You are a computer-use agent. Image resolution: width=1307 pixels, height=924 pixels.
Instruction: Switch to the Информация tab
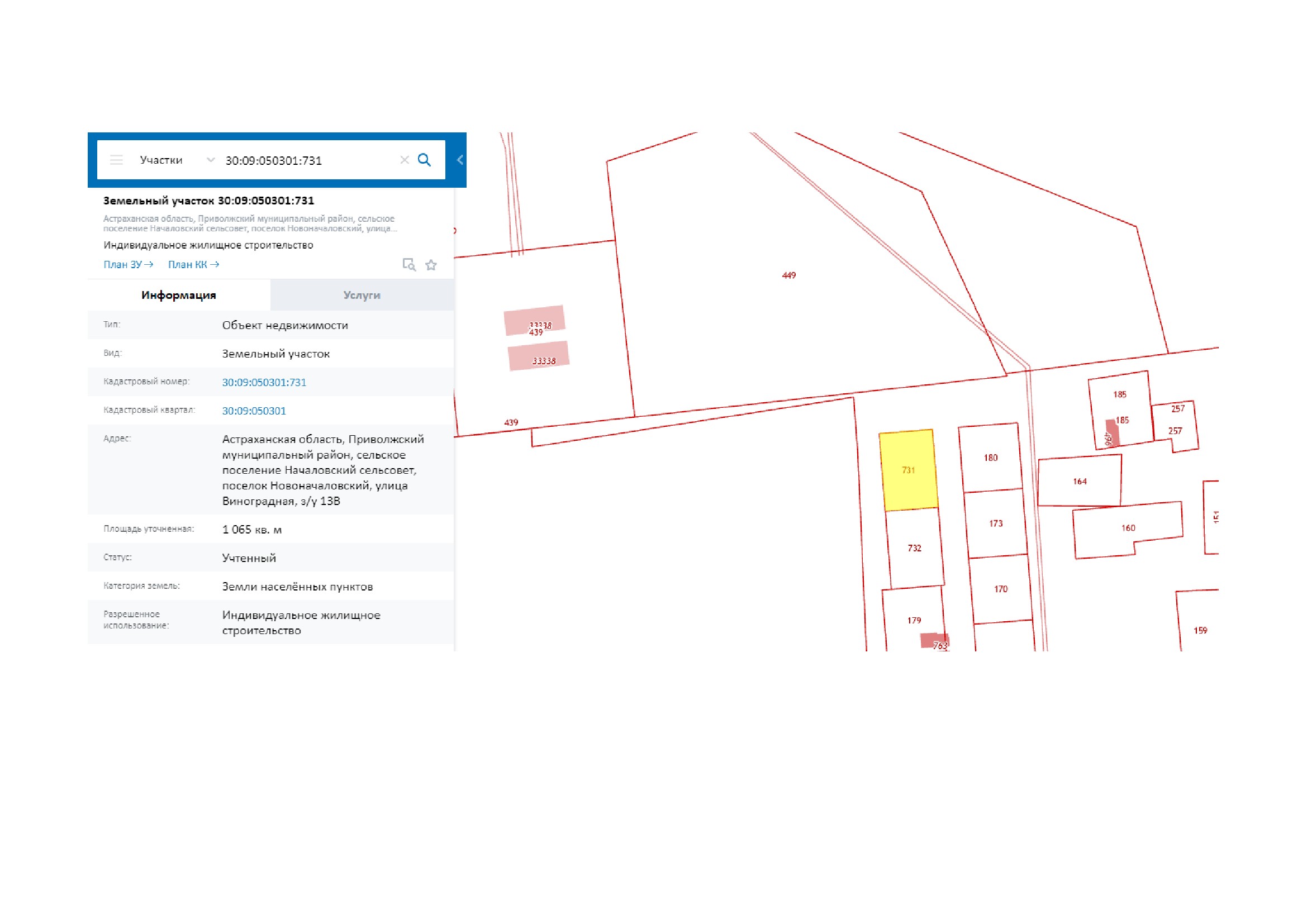pyautogui.click(x=179, y=296)
